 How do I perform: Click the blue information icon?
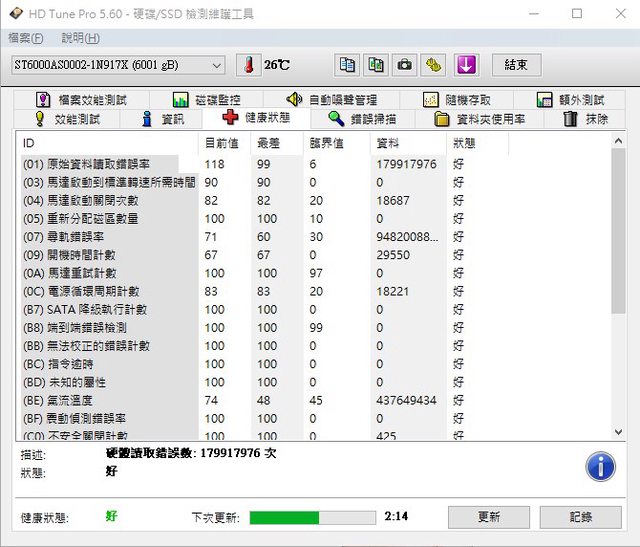click(600, 466)
